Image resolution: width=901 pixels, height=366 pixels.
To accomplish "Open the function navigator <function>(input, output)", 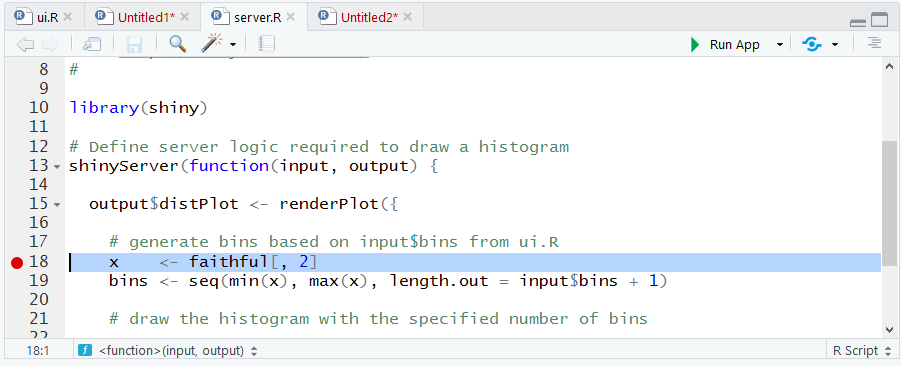I will click(178, 350).
